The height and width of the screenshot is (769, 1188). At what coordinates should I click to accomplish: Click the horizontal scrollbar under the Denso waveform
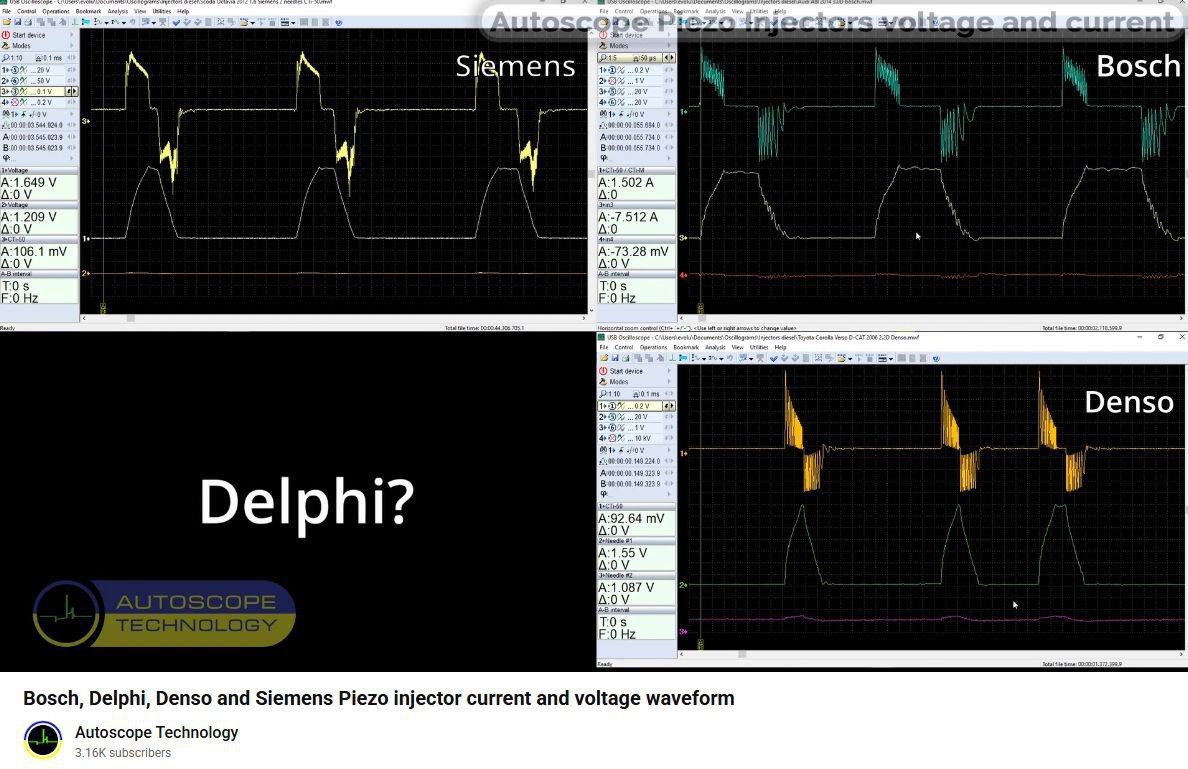coord(932,655)
